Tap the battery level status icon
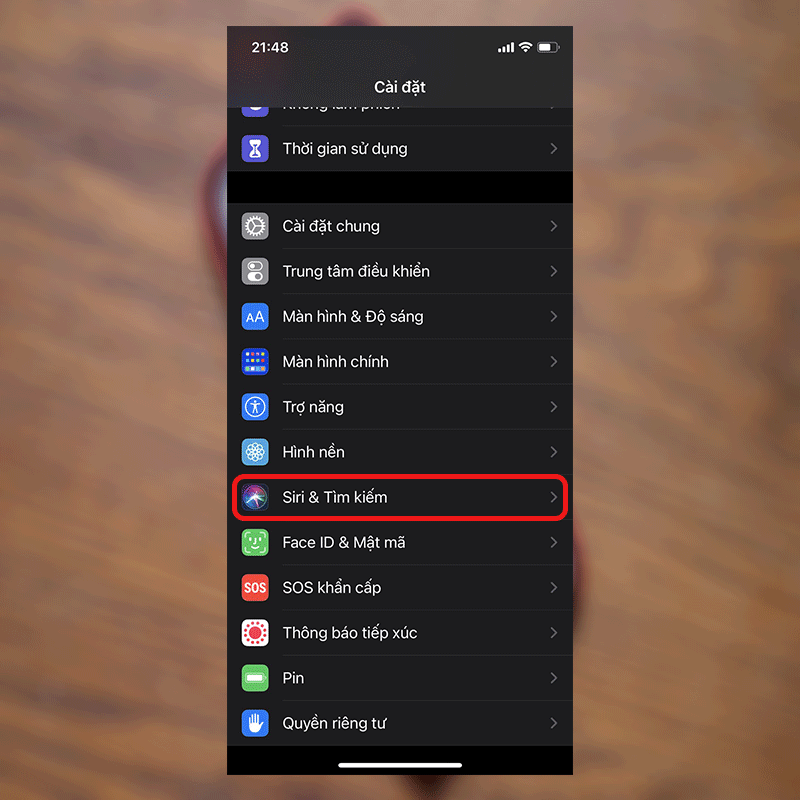The image size is (800, 800). (x=548, y=47)
